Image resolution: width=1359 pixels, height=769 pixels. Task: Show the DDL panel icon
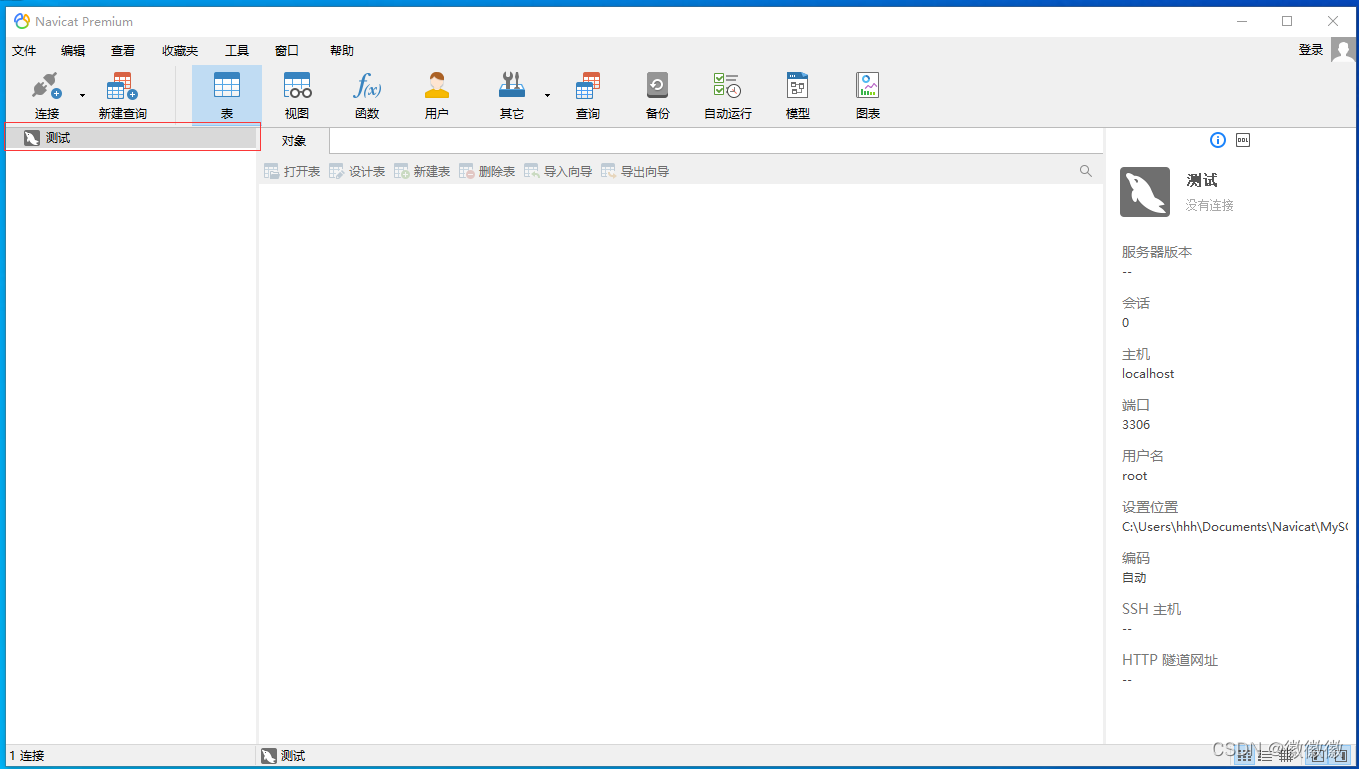pos(1243,140)
